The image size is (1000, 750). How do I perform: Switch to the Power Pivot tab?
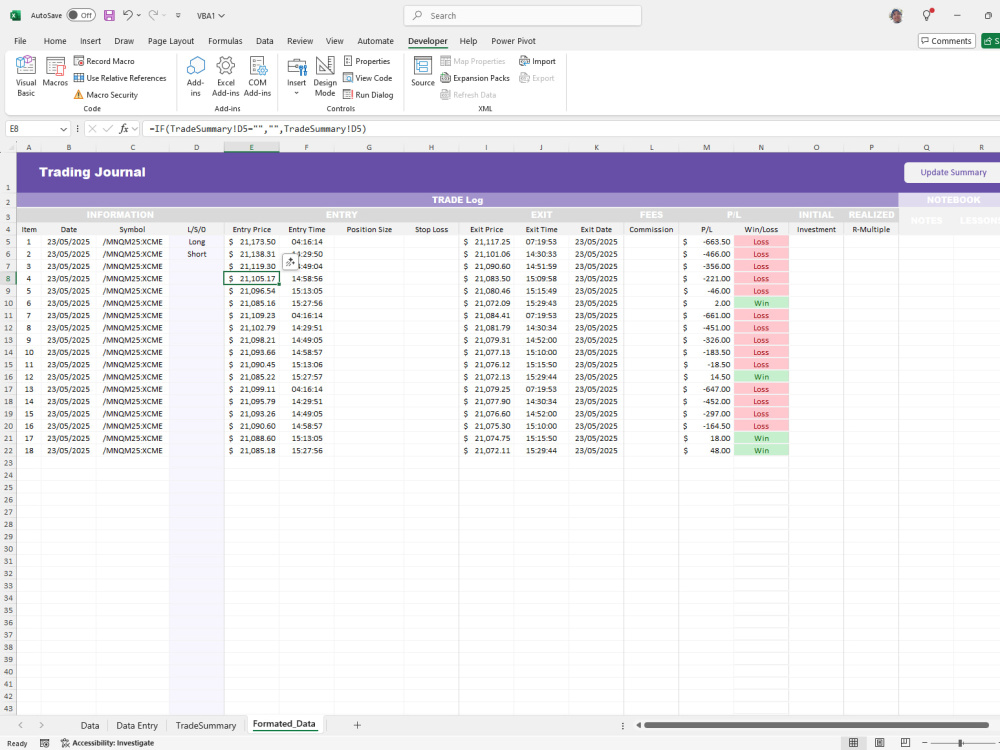point(513,41)
